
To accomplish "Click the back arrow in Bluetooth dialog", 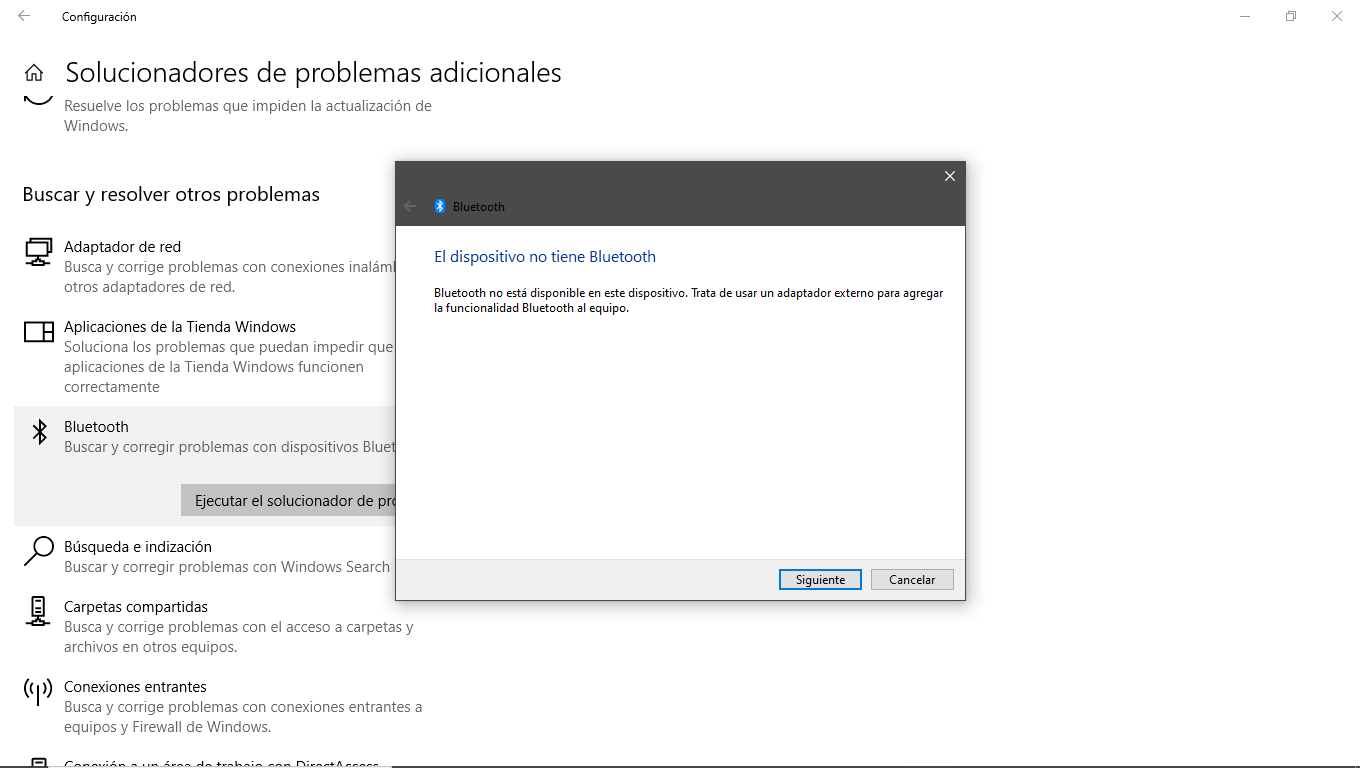I will (x=410, y=206).
